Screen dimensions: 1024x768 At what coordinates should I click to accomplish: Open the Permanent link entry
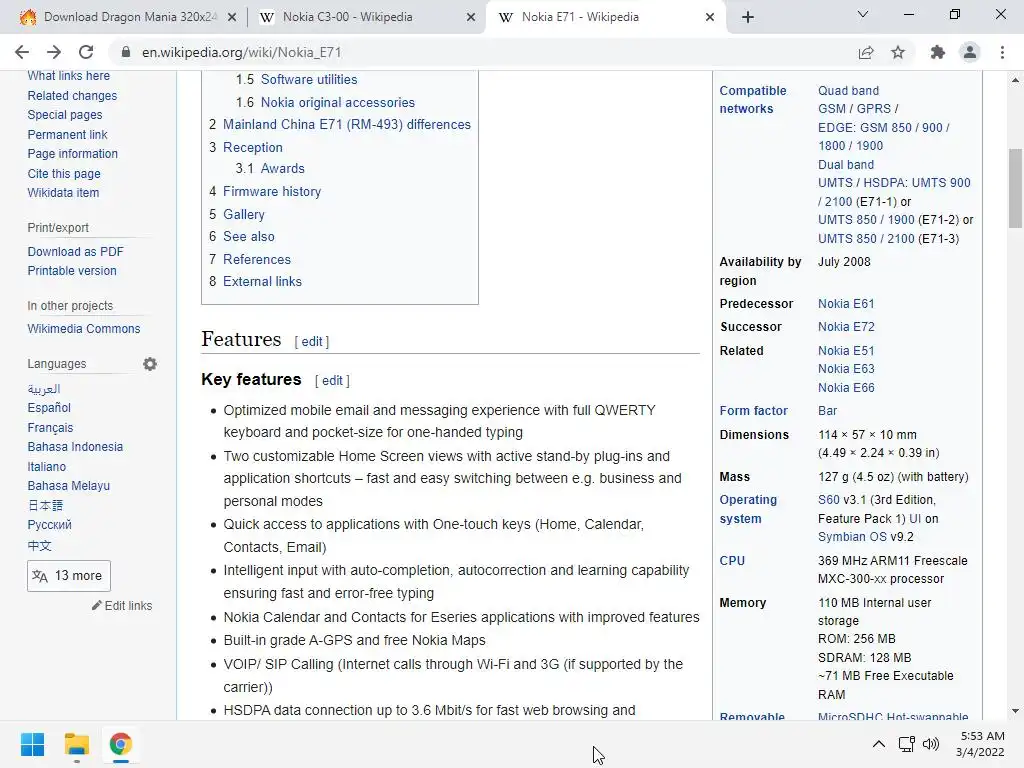coord(67,135)
